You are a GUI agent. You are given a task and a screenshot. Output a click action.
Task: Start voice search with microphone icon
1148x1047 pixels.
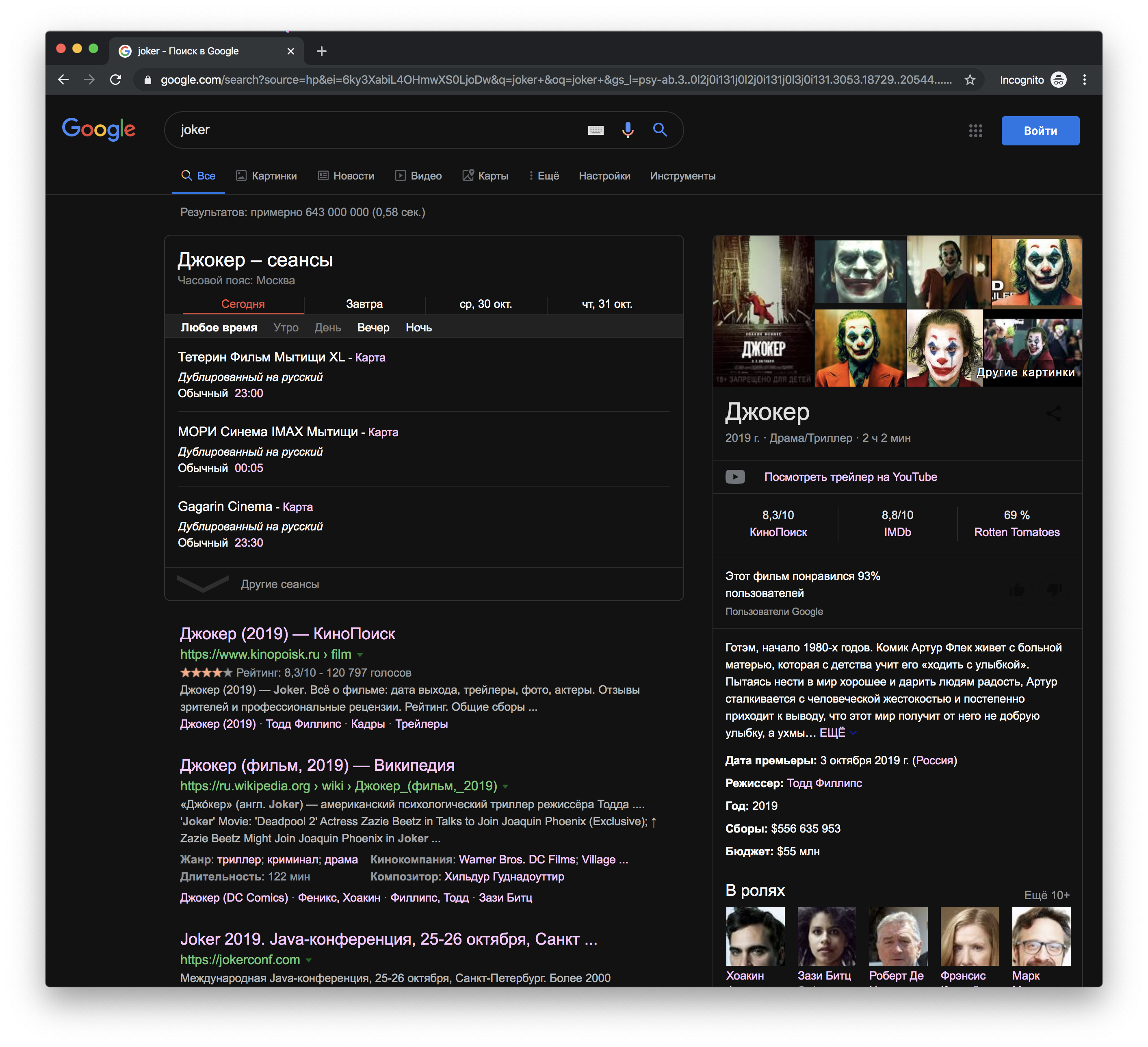[x=628, y=130]
